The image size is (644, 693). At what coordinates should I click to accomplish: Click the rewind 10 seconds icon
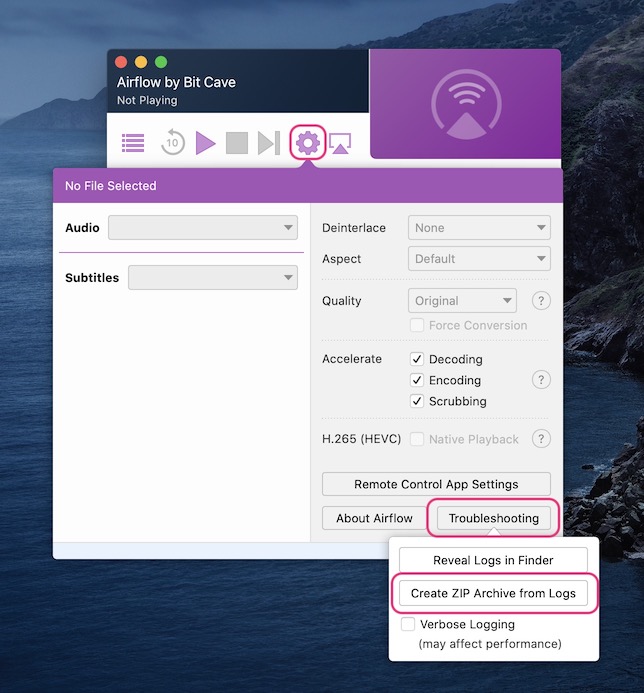coord(172,143)
